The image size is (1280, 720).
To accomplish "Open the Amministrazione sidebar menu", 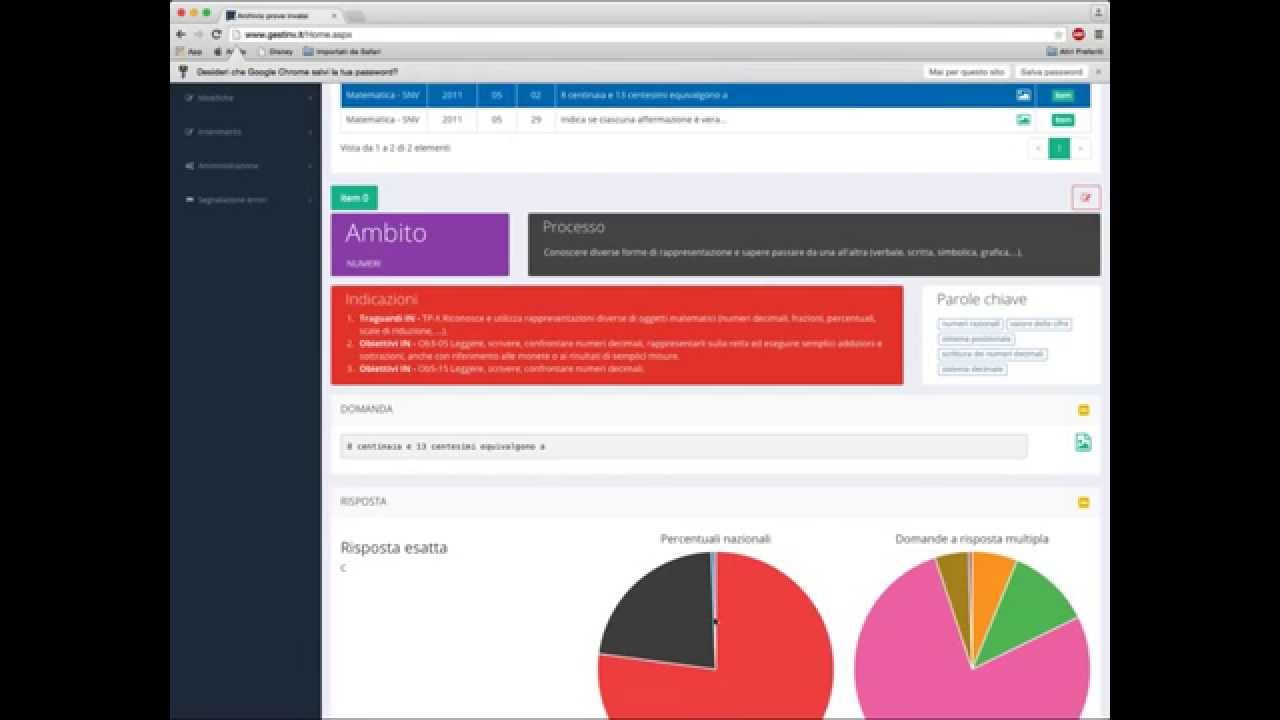I will tap(246, 166).
